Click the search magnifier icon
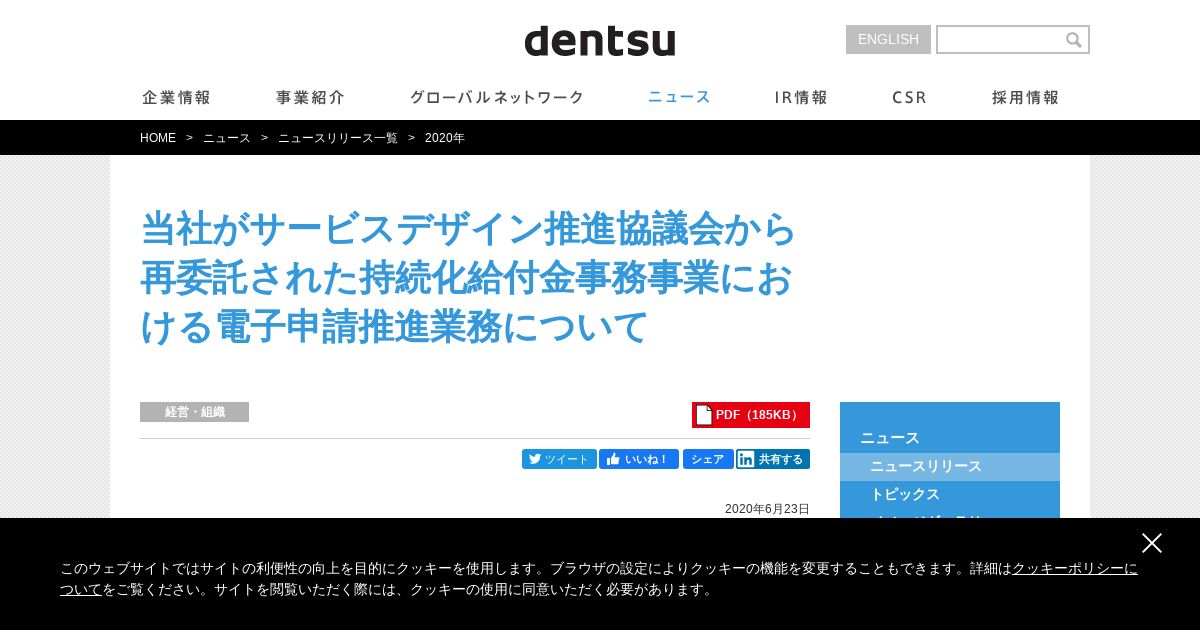 (1074, 40)
